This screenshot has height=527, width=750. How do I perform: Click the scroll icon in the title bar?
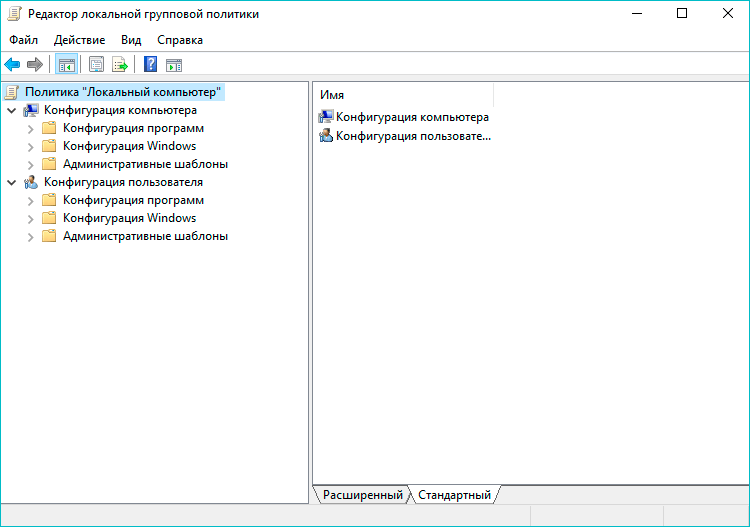point(14,14)
